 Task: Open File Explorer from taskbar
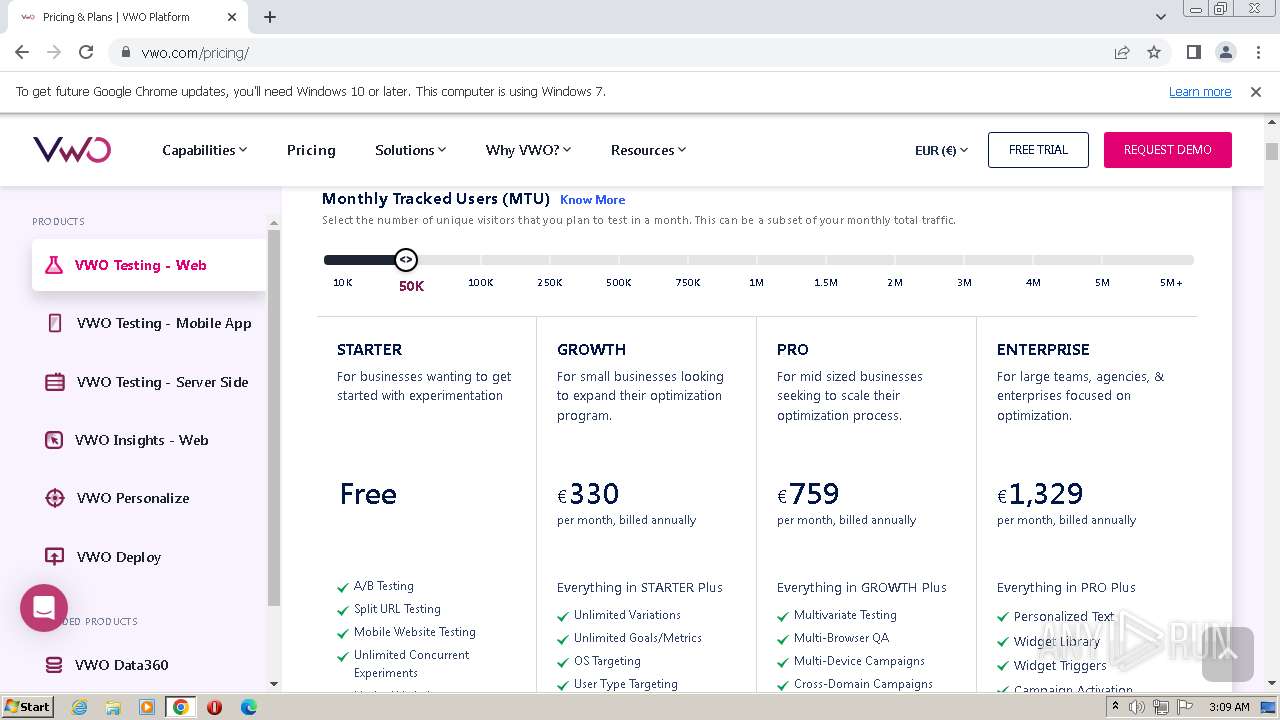click(x=113, y=707)
